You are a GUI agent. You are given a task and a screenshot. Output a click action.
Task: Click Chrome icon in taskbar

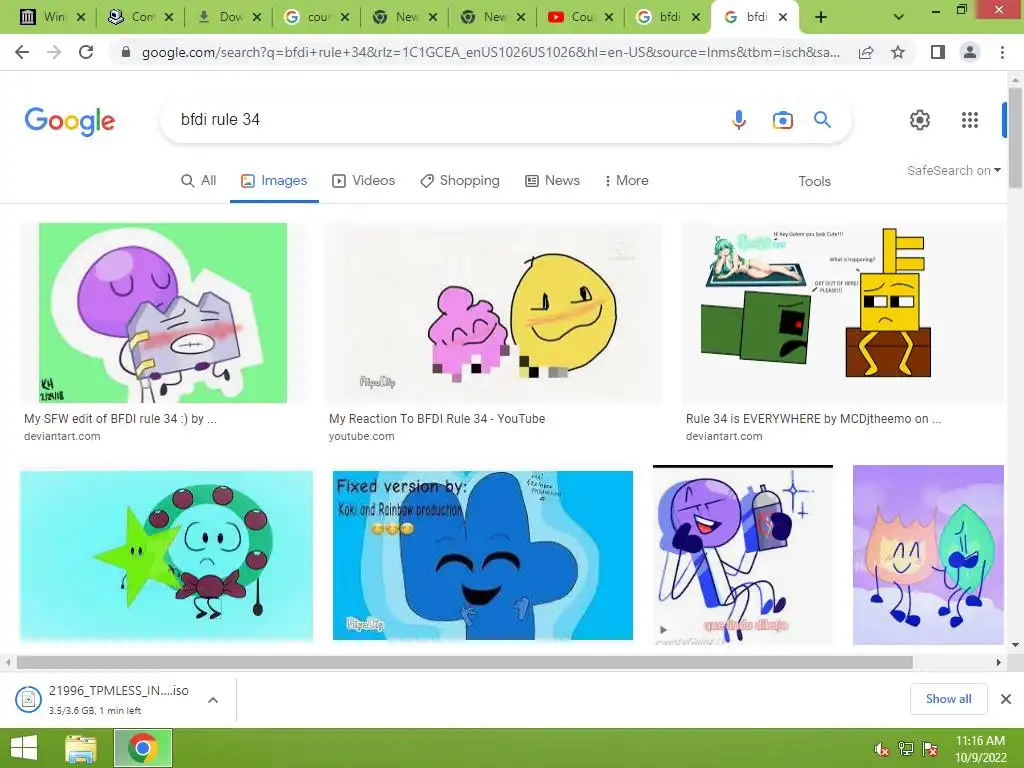[x=143, y=748]
